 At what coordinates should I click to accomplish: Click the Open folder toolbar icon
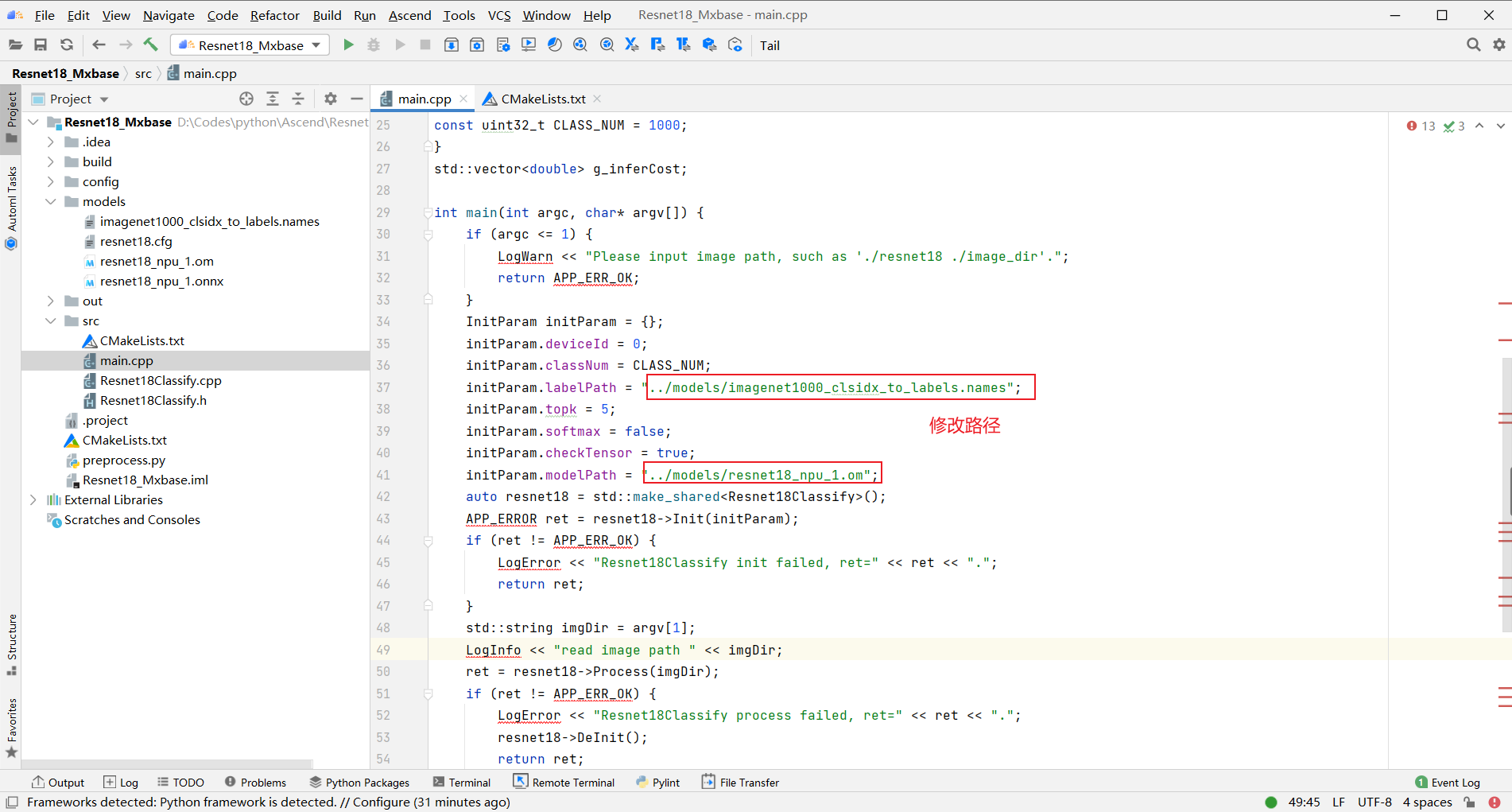(x=15, y=45)
